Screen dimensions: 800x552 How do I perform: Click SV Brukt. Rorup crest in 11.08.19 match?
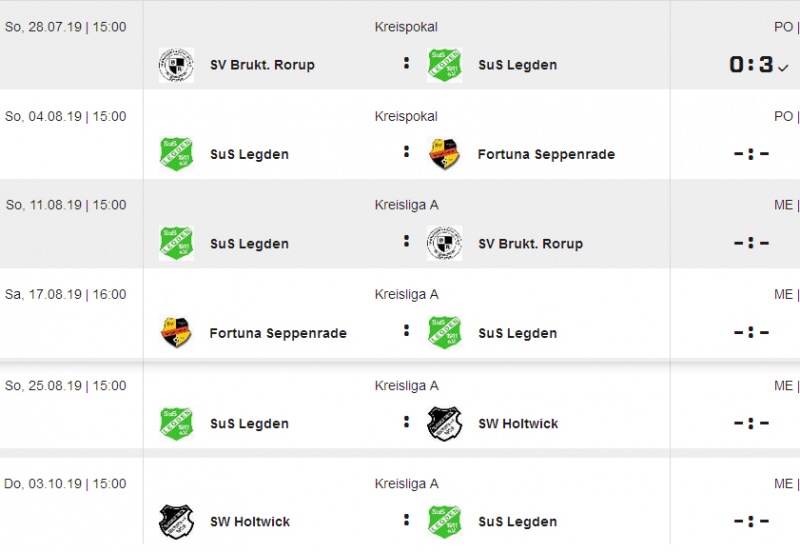(x=444, y=243)
